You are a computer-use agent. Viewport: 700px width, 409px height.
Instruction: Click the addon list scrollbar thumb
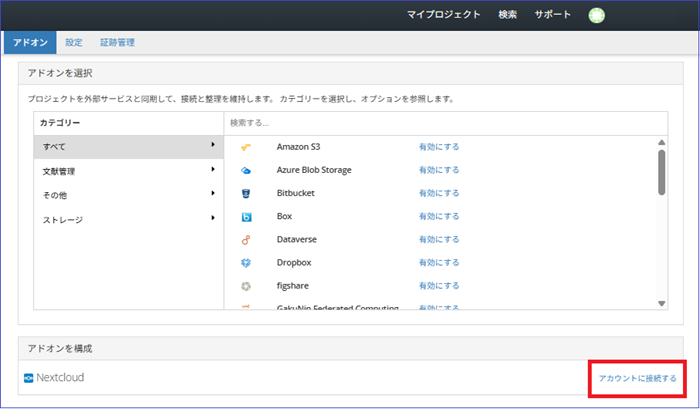pos(662,172)
